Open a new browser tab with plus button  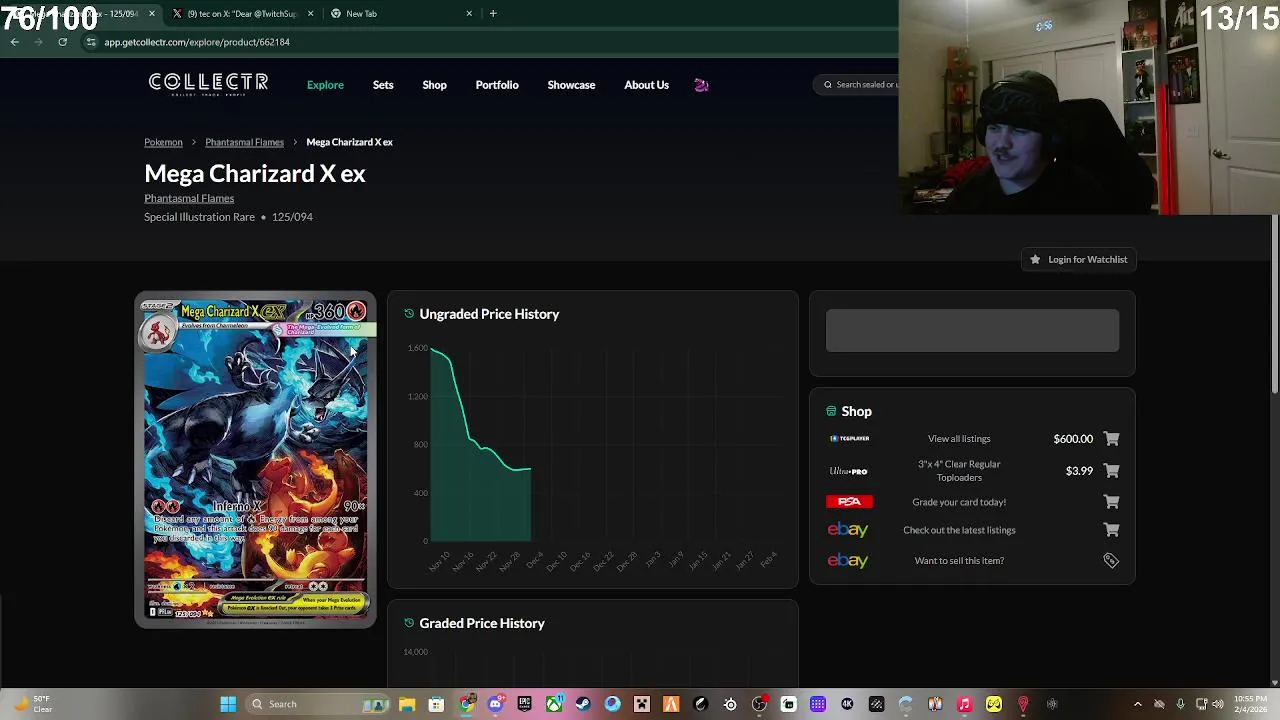(493, 14)
